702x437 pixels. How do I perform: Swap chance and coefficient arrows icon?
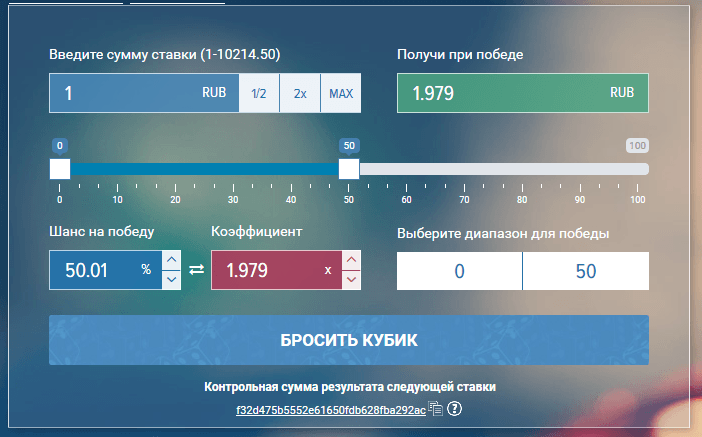(196, 270)
